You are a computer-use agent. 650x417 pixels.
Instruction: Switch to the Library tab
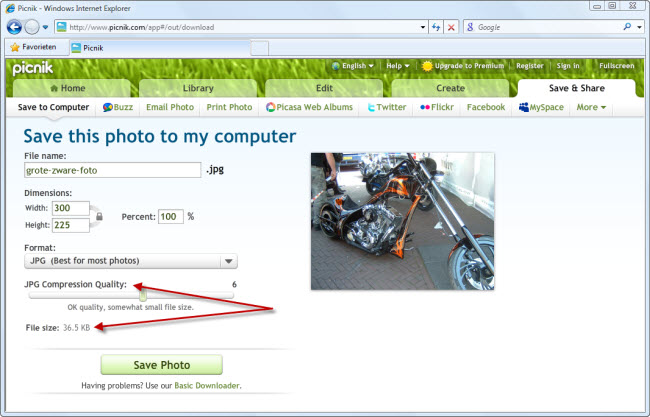(198, 88)
